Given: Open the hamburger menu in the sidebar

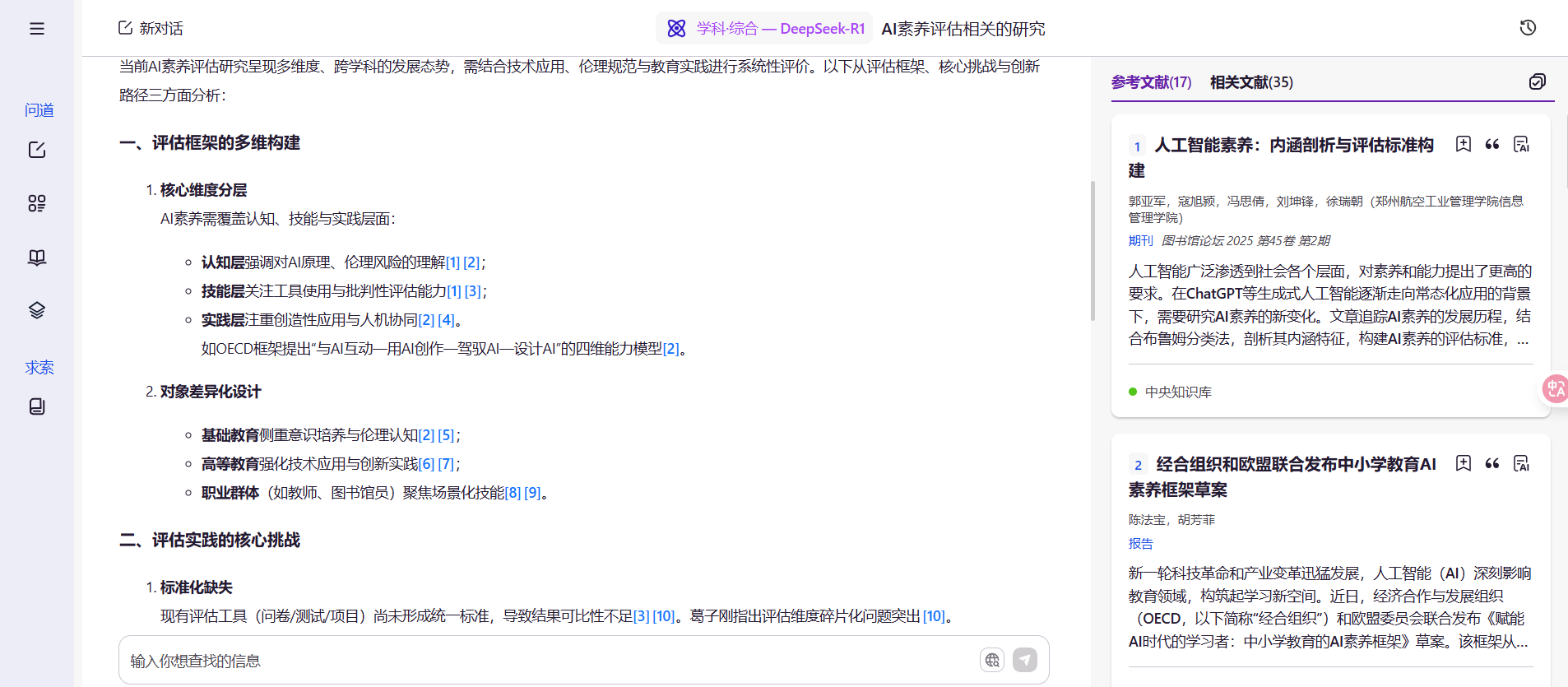Looking at the screenshot, I should (37, 29).
